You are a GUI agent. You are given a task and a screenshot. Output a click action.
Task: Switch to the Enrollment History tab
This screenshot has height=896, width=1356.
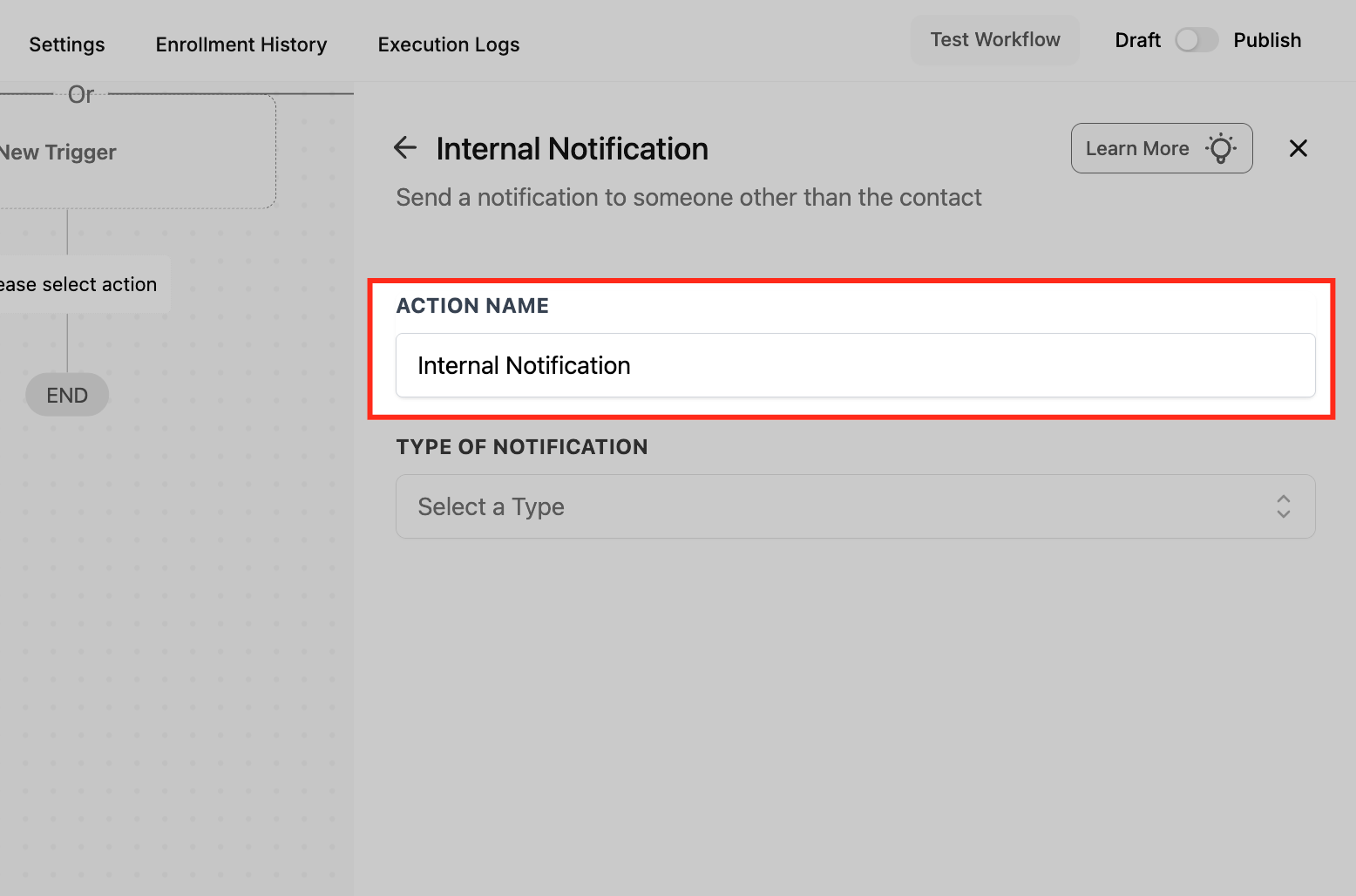point(241,44)
